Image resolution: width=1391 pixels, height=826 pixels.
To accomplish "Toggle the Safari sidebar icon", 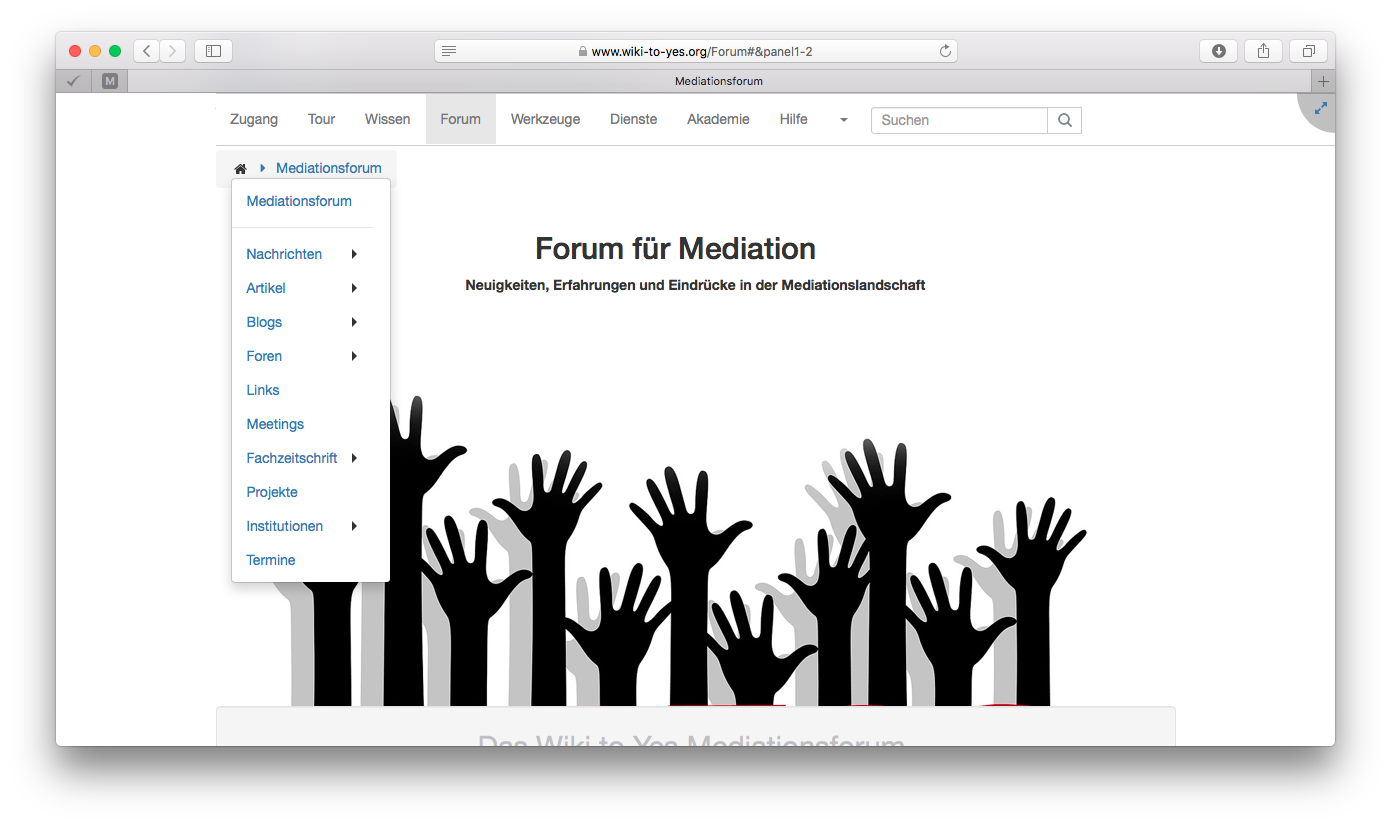I will (x=213, y=51).
